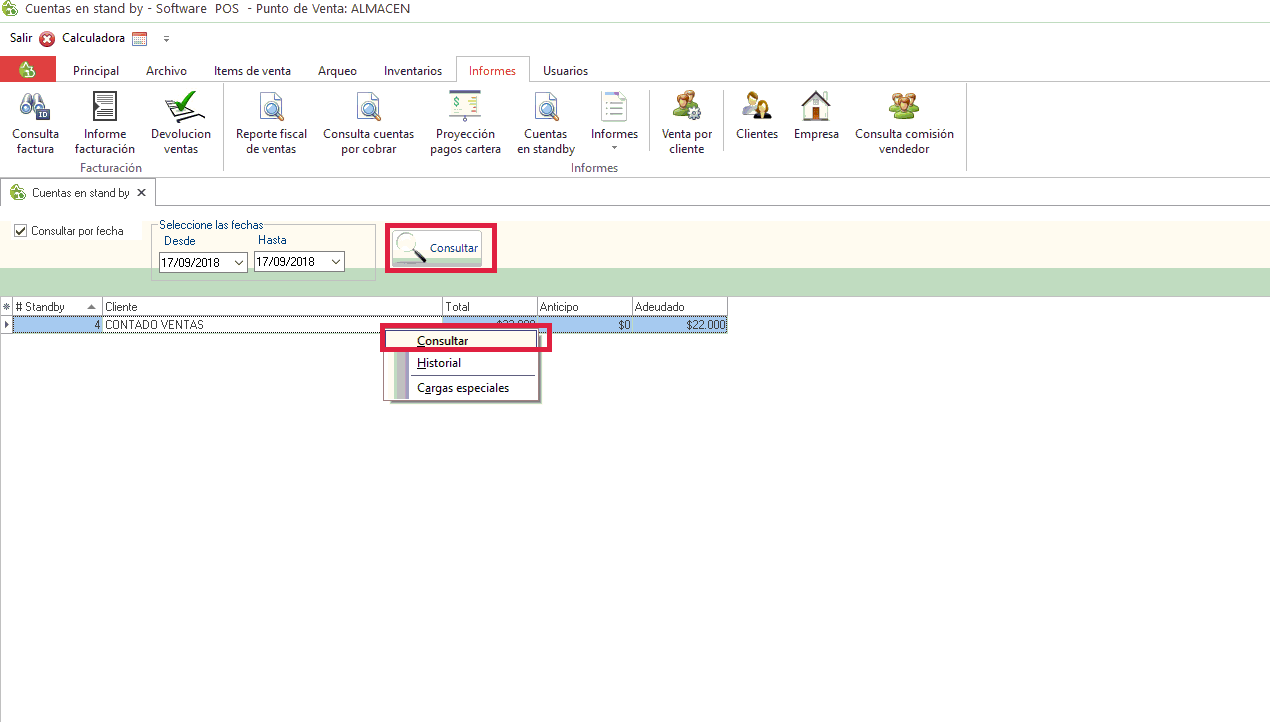
Task: Expand the Hasta date dropdown
Action: pyautogui.click(x=335, y=262)
